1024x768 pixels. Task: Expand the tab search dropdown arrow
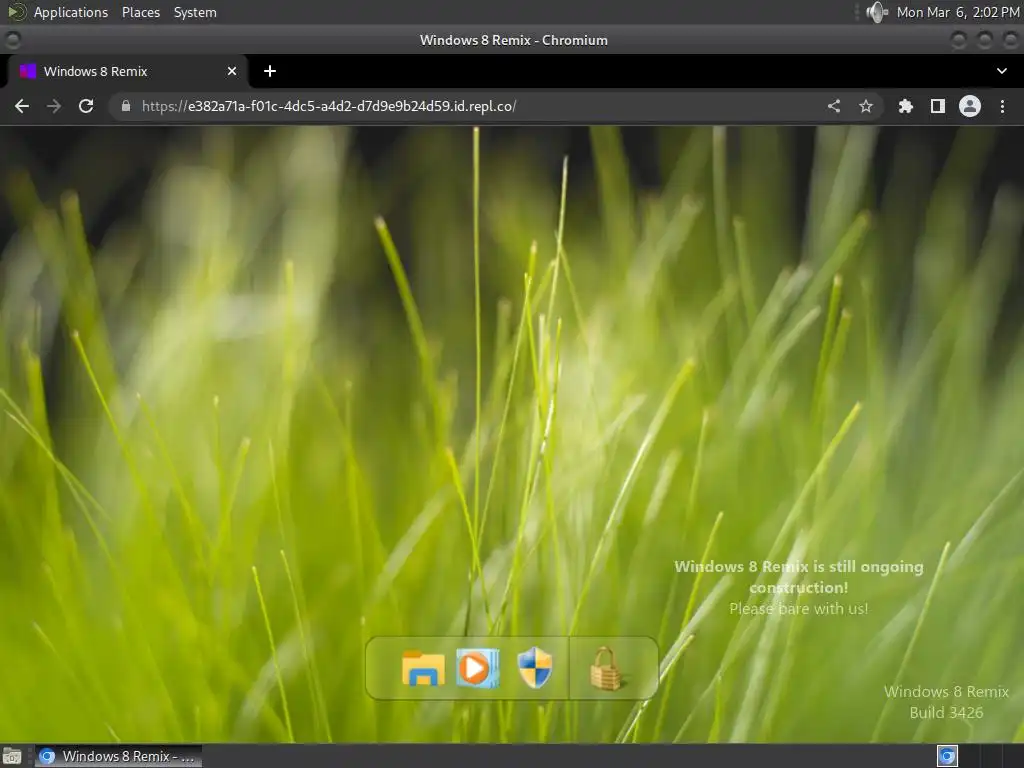point(1002,71)
